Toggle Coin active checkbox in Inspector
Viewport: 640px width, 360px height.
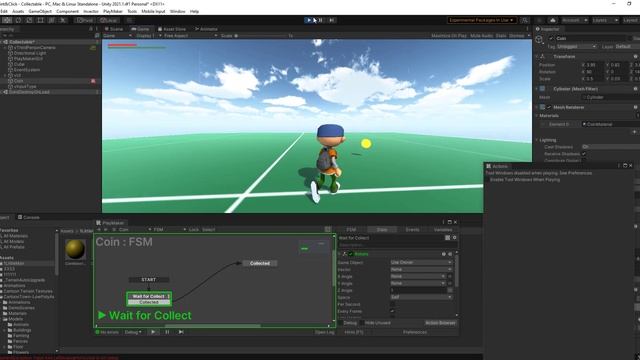pos(551,38)
